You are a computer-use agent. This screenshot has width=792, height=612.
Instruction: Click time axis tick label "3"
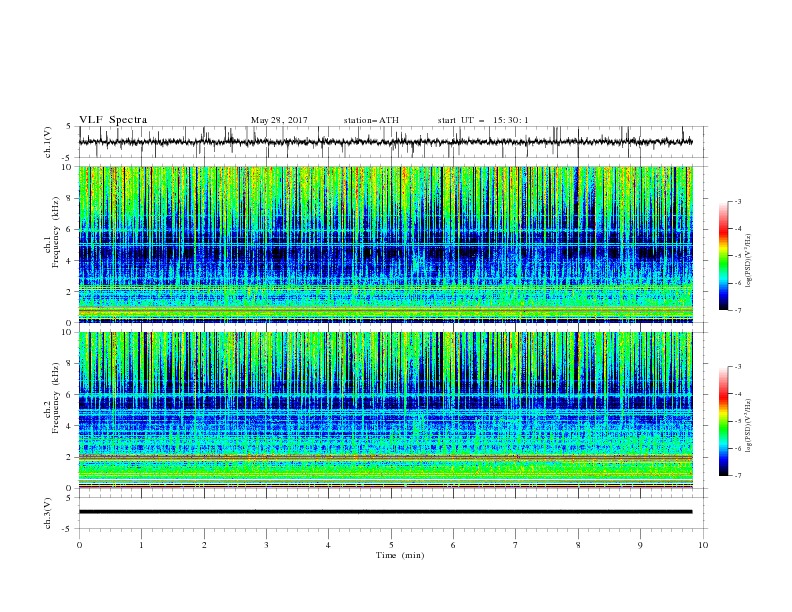(x=266, y=545)
